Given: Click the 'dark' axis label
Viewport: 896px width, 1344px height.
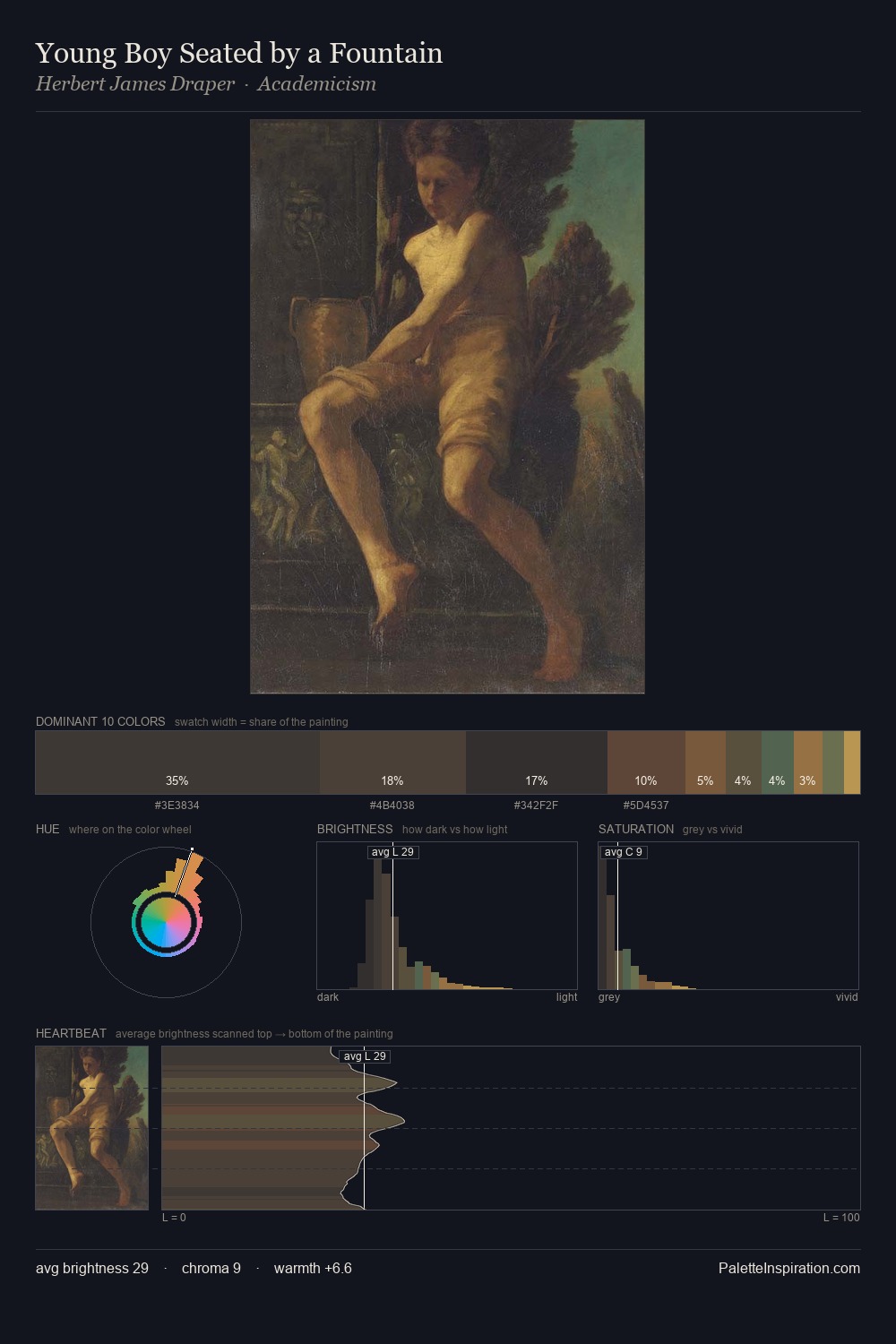Looking at the screenshot, I should coord(328,997).
